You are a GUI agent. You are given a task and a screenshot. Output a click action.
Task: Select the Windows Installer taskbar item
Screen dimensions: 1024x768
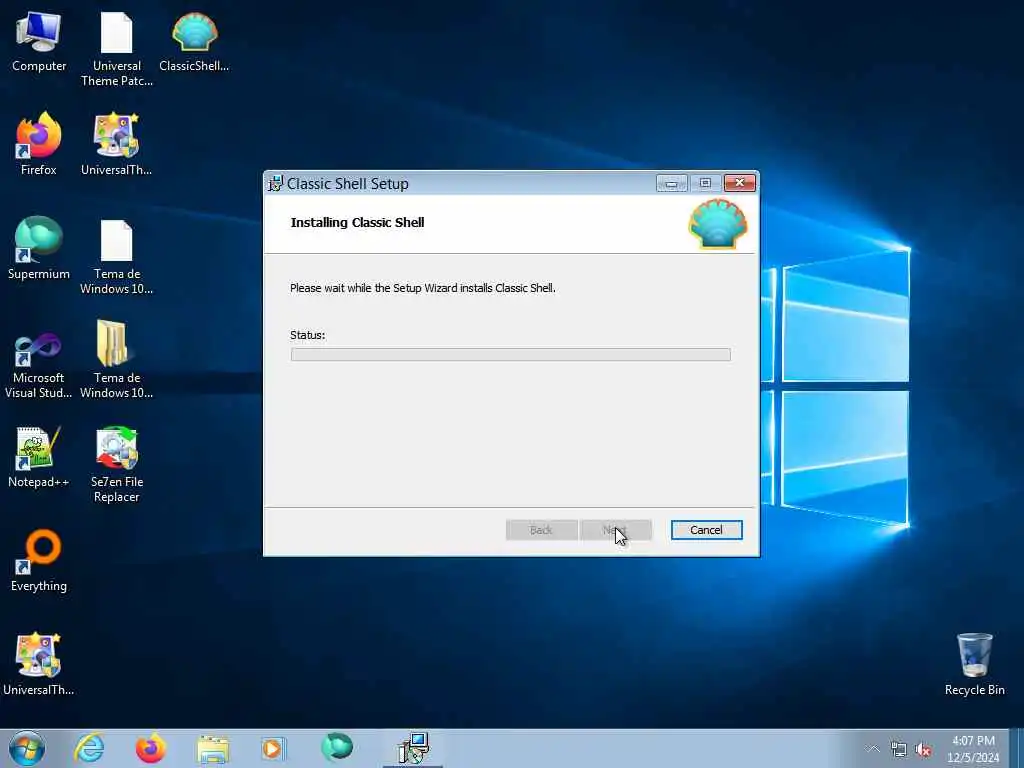pyautogui.click(x=412, y=748)
